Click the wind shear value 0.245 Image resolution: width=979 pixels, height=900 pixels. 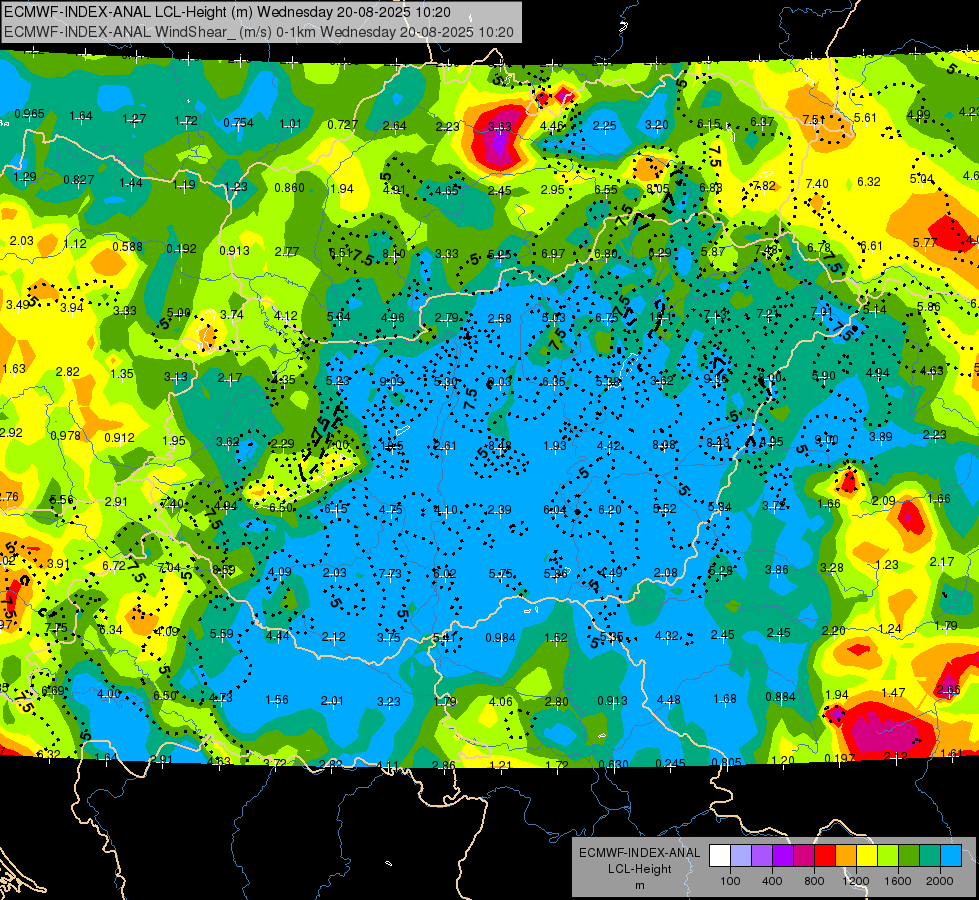coord(671,763)
